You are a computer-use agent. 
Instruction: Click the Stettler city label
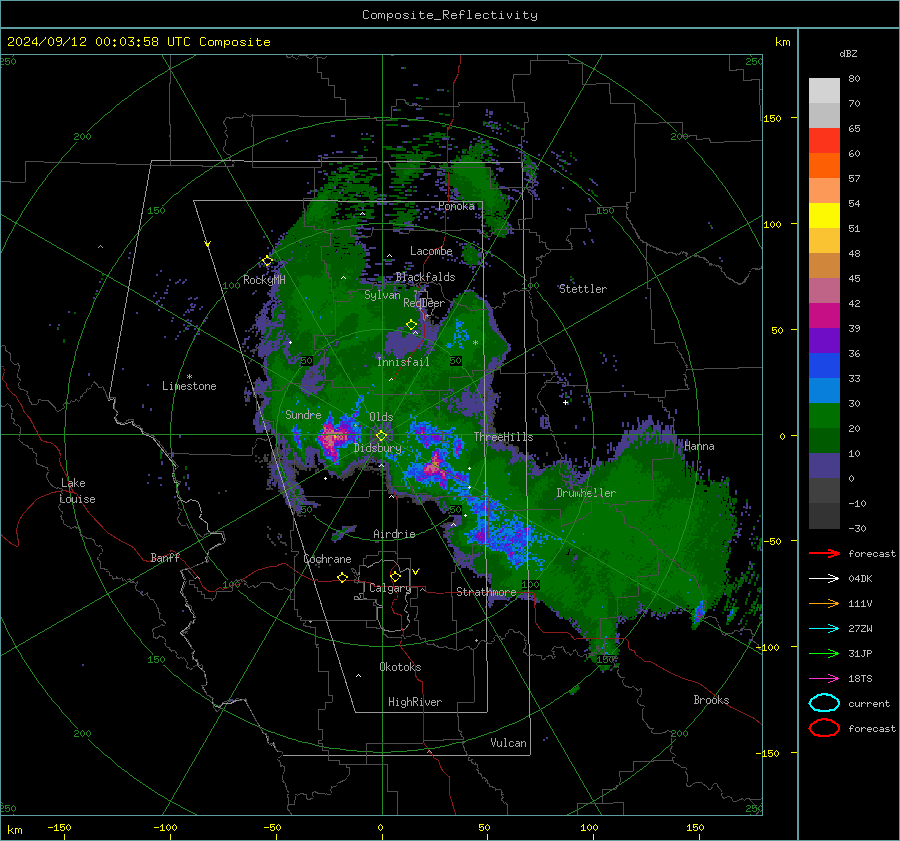583,289
